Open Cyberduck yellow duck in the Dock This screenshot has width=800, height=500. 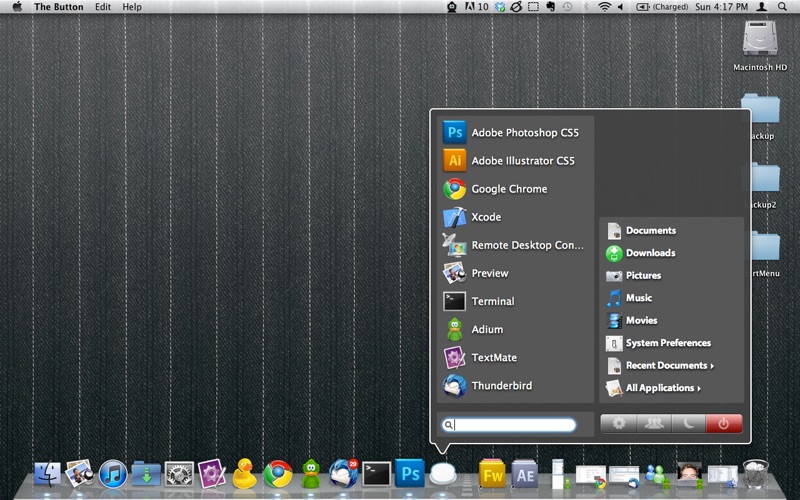coord(244,473)
